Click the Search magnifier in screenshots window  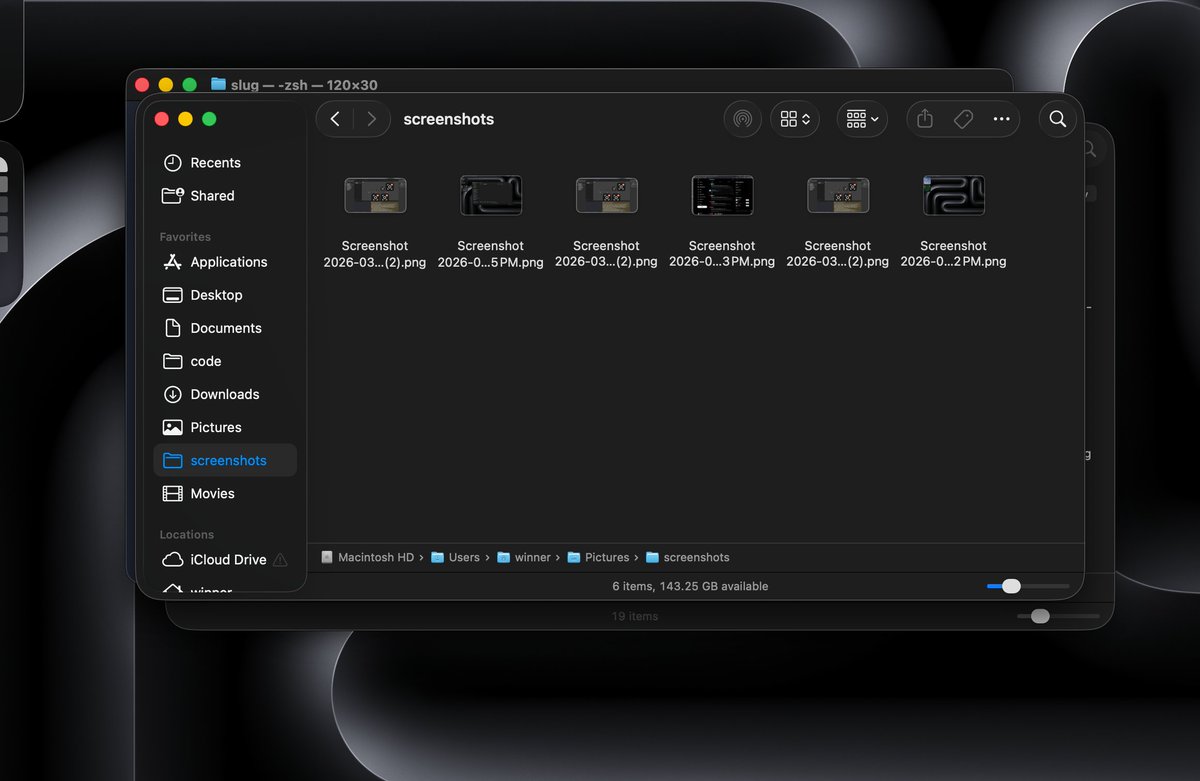1058,119
